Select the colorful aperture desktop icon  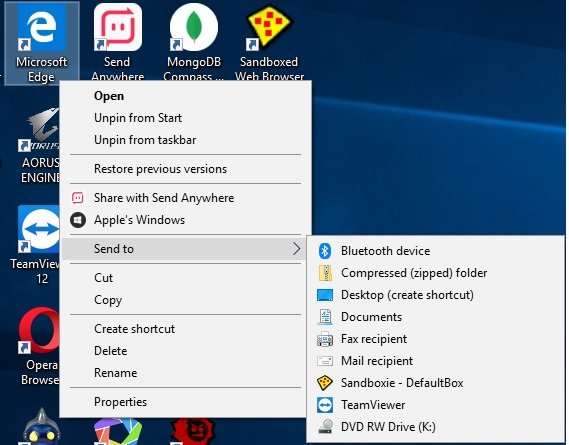(x=118, y=432)
